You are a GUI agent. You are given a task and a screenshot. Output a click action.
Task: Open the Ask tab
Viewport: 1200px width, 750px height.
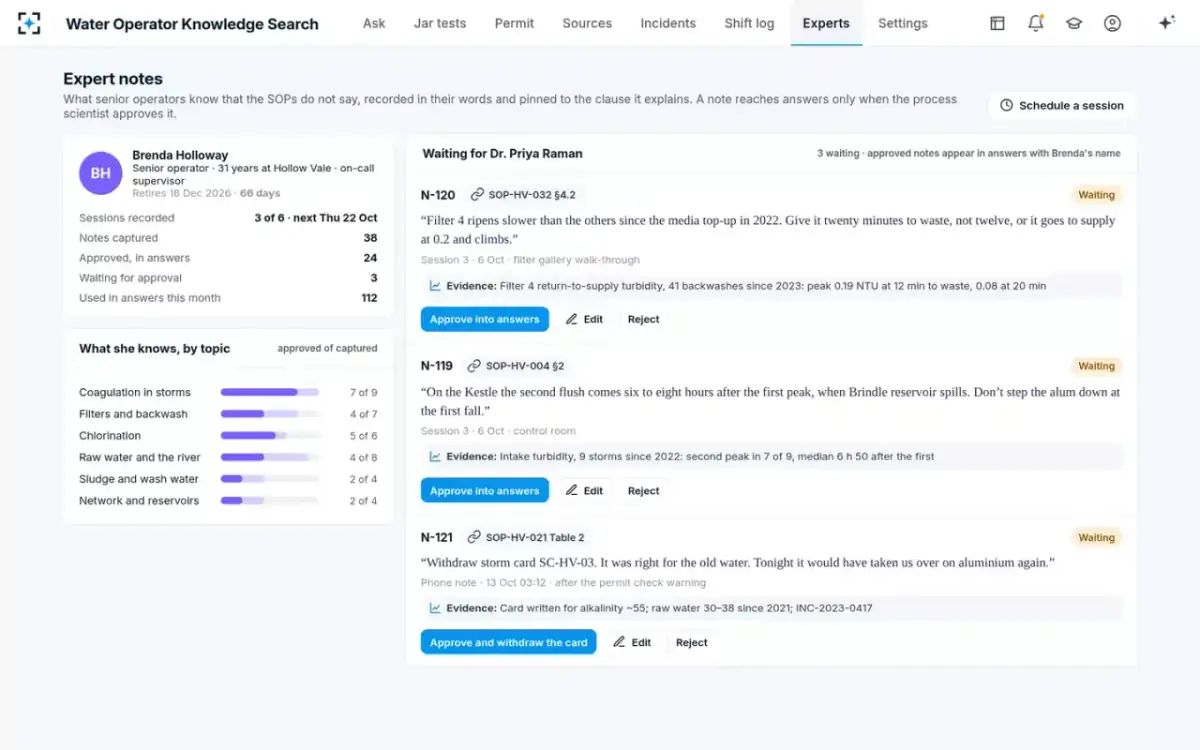(374, 23)
